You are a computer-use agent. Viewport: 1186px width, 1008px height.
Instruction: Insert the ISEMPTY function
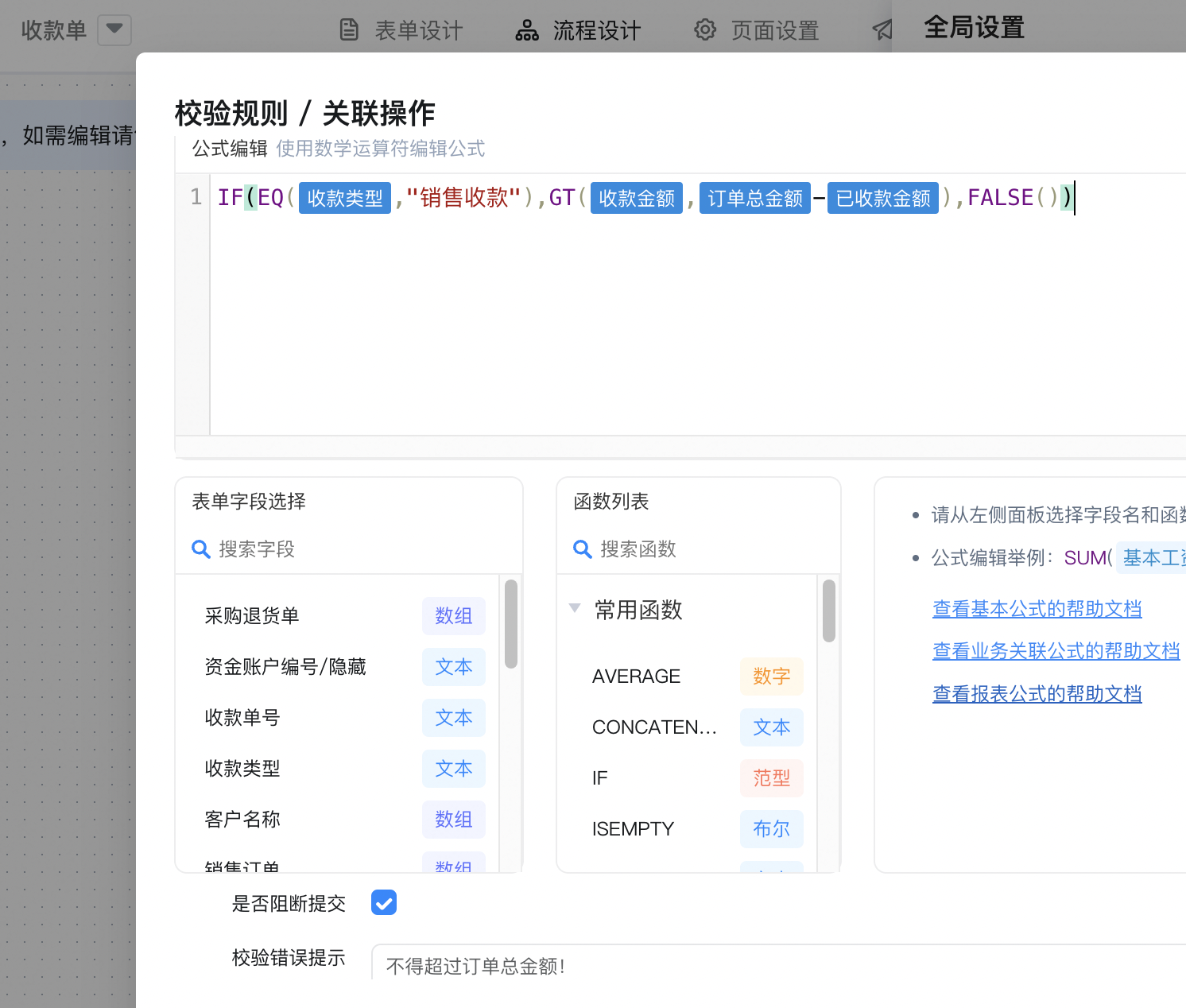tap(633, 829)
